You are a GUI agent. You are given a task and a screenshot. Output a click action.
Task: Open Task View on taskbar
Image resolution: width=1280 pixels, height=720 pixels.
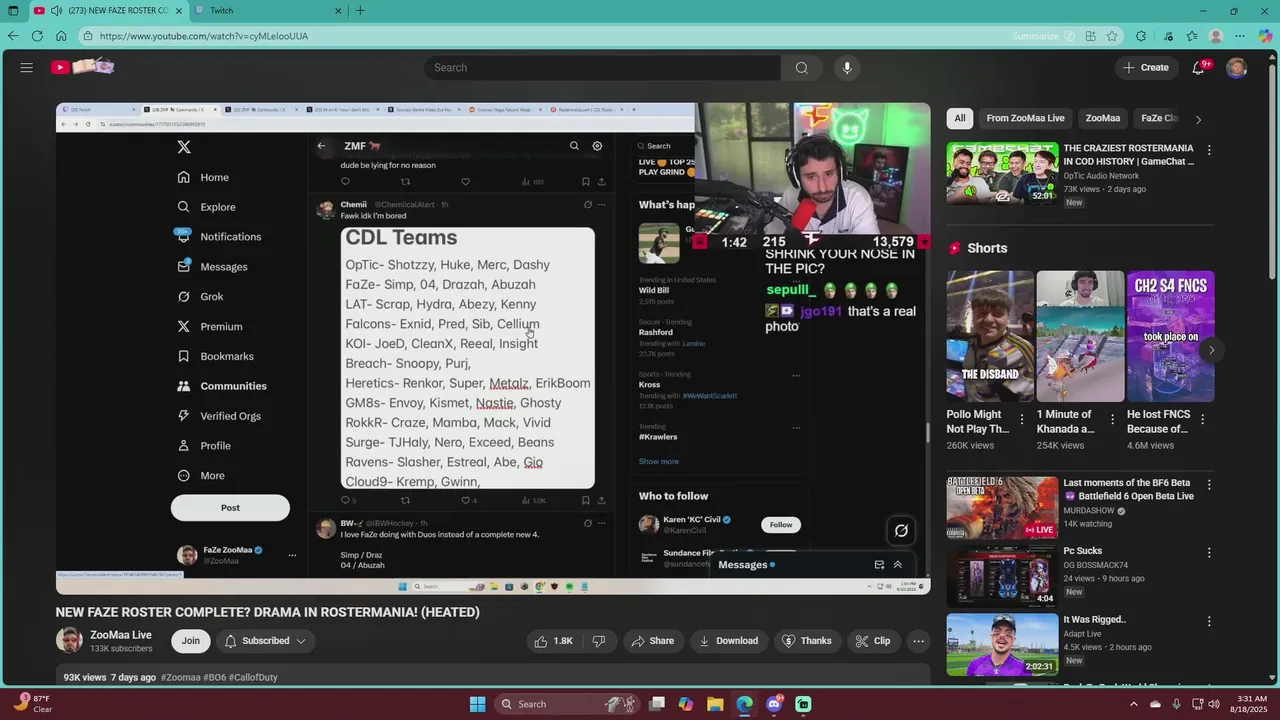pos(657,704)
